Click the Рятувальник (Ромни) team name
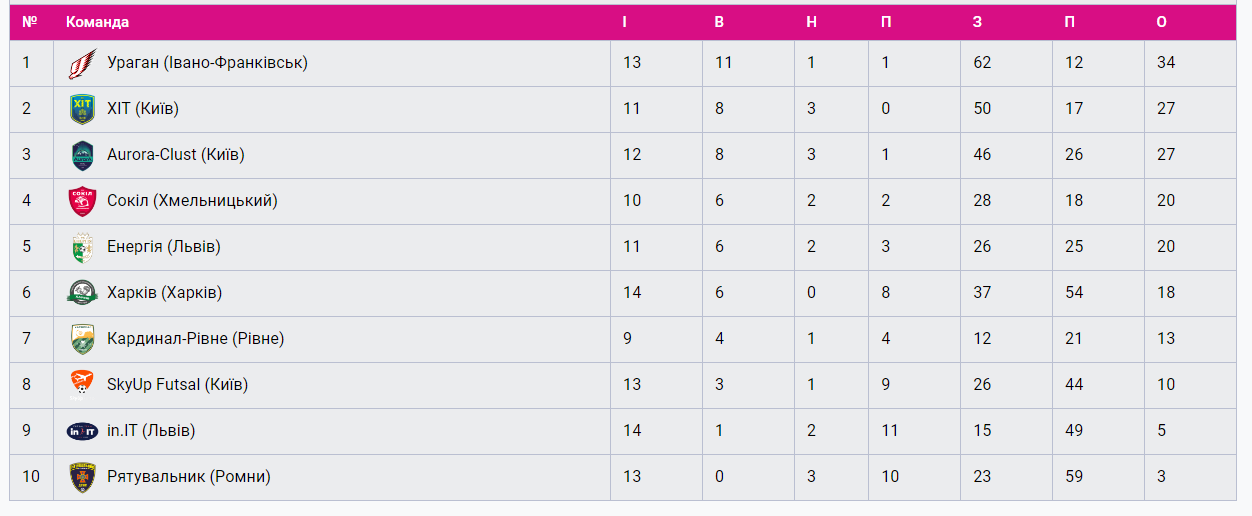The height and width of the screenshot is (516, 1252). click(189, 477)
